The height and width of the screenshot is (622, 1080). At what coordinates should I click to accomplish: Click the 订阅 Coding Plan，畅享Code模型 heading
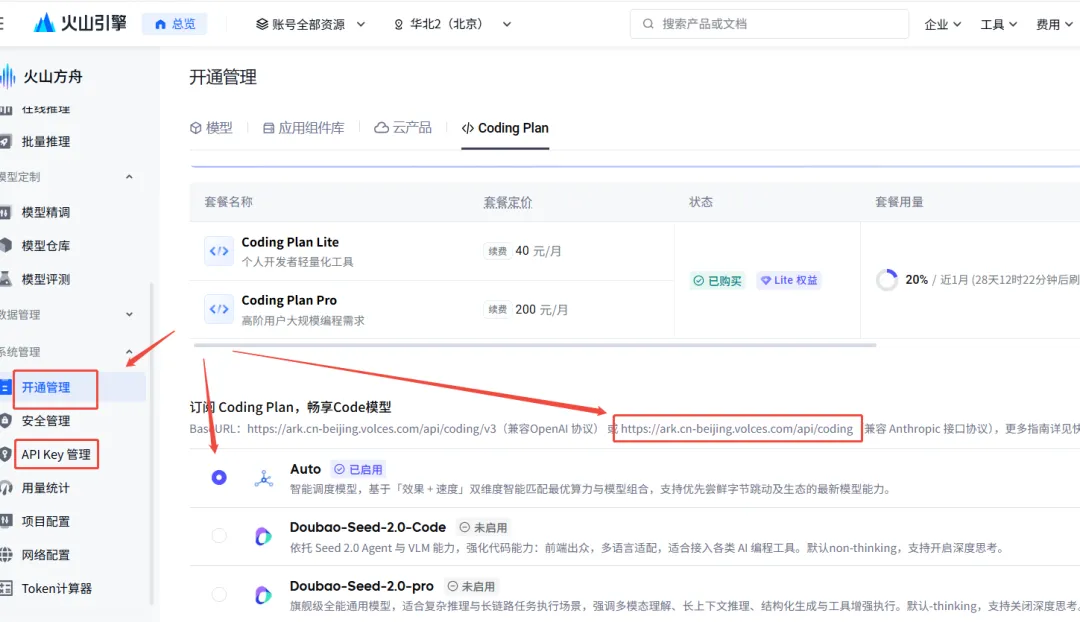coord(291,407)
